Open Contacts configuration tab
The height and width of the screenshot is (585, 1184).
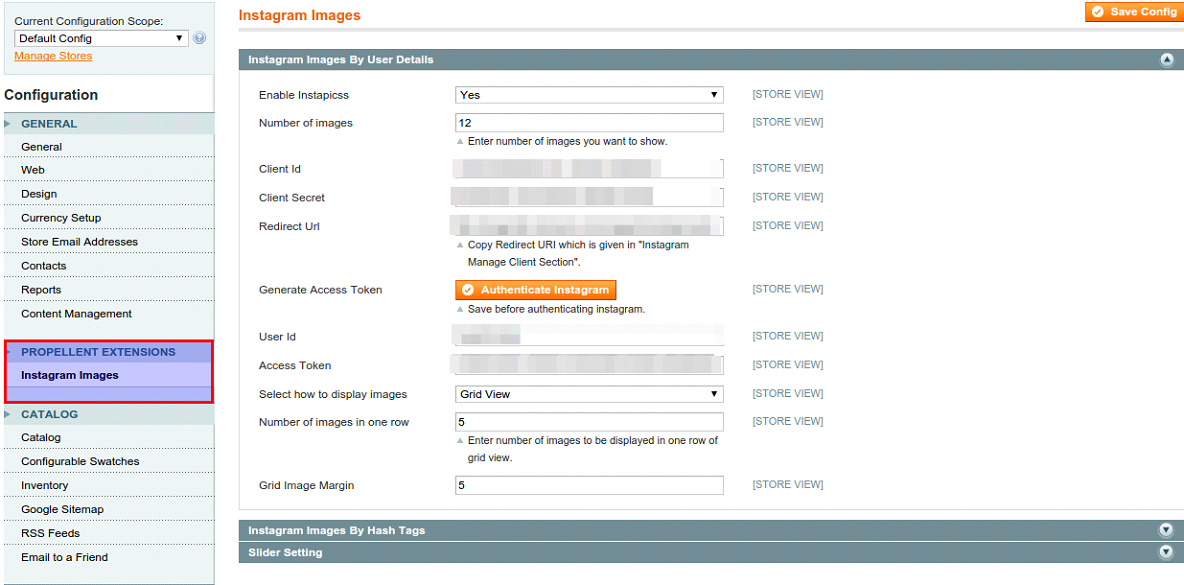[109, 266]
